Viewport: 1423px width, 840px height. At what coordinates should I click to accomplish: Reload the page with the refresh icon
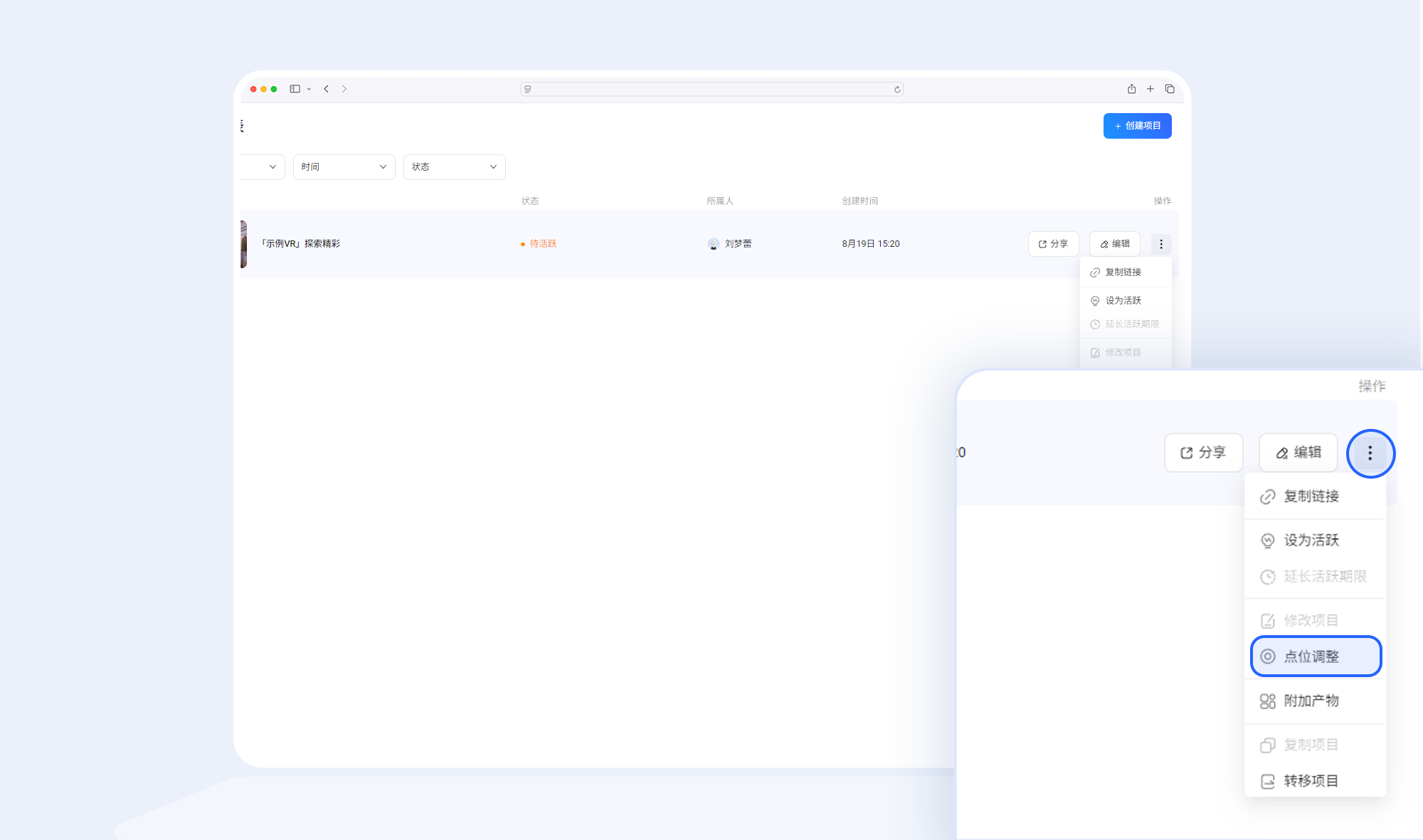click(x=897, y=89)
